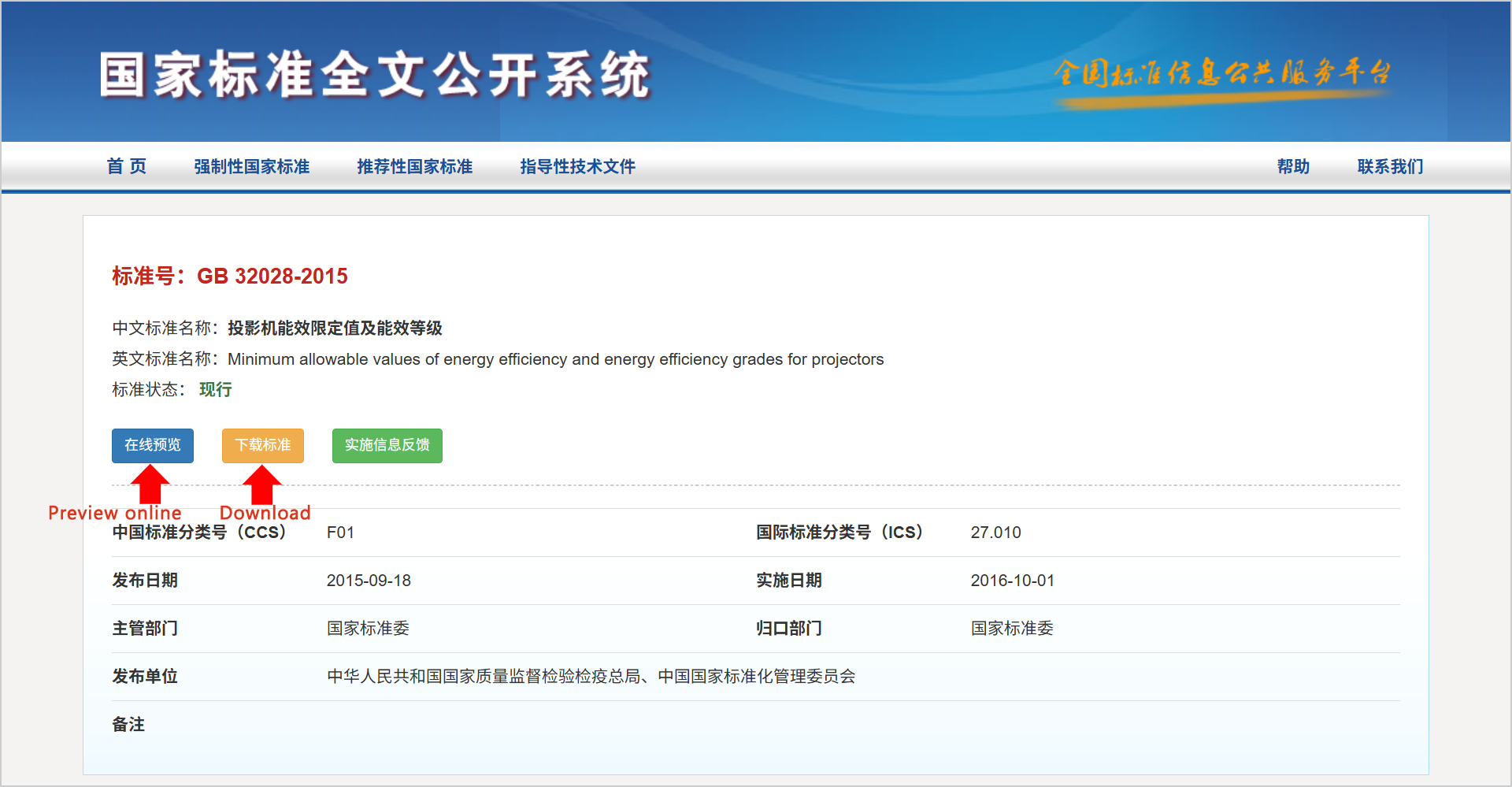Click the green 现行 status text
Viewport: 1512px width, 787px height.
coord(215,390)
